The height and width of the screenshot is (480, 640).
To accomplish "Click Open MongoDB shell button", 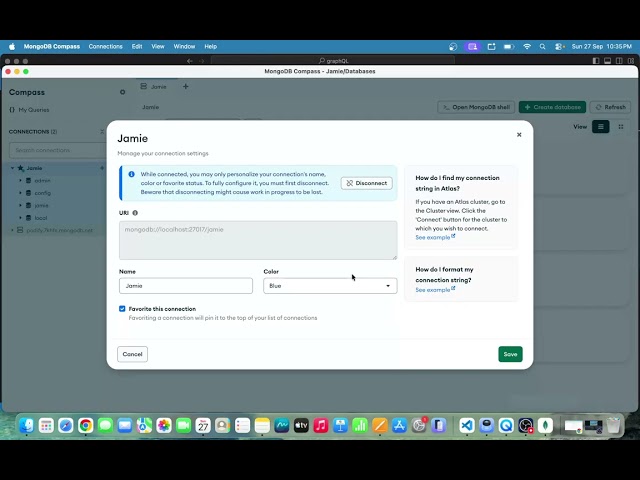I will click(476, 107).
